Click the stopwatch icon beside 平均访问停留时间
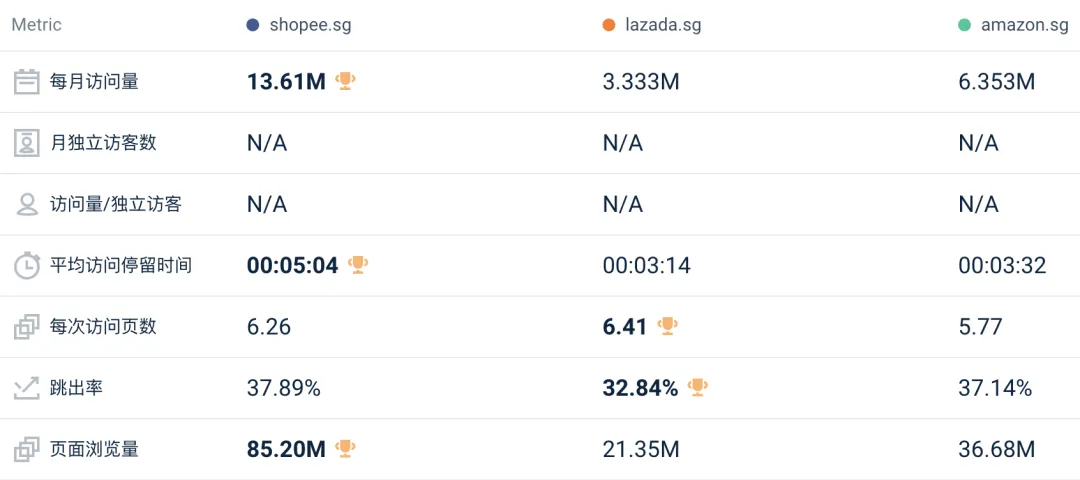Viewport: 1080px width, 480px height. pos(27,266)
